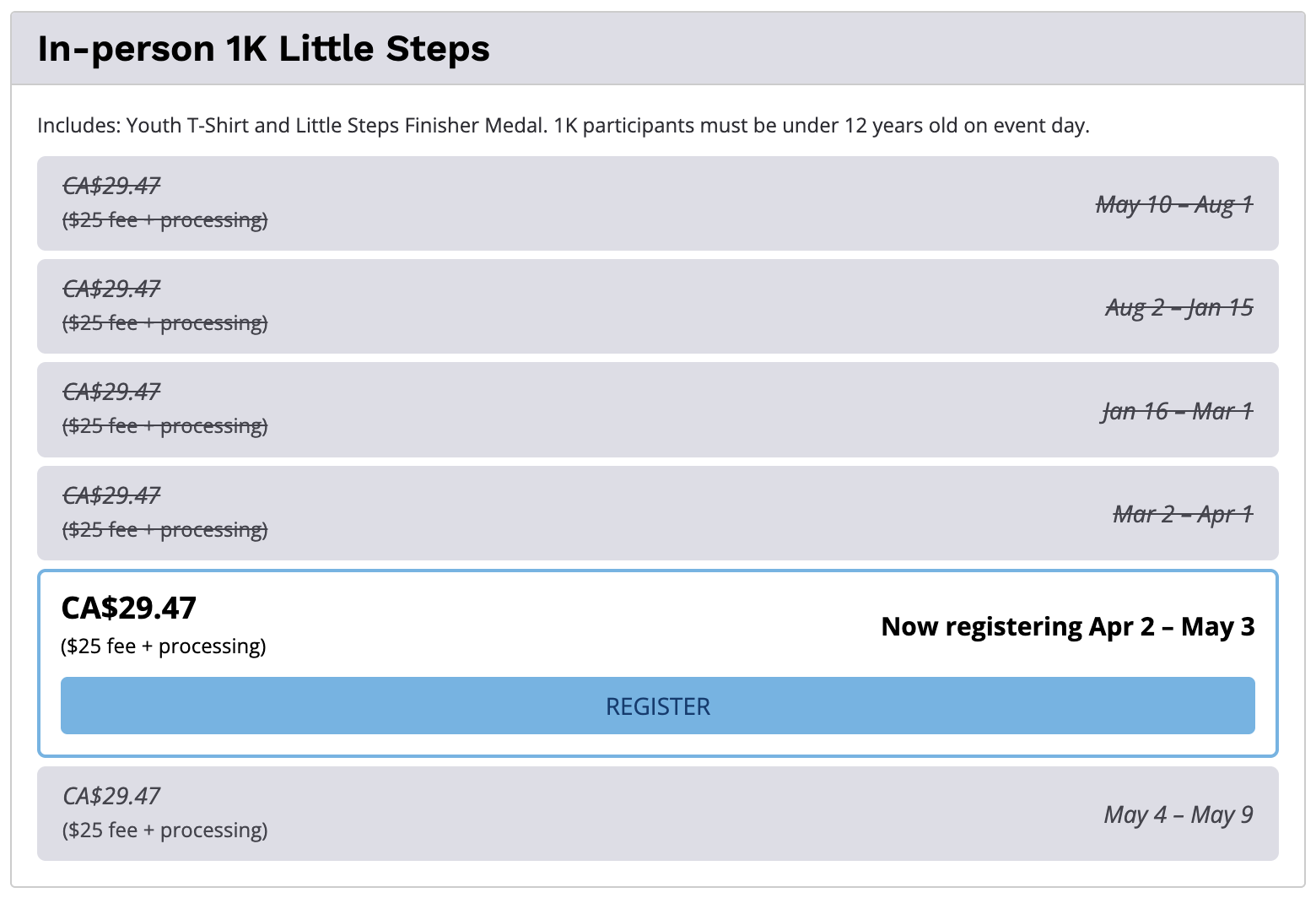Click the "Now registering Apr 2 – May 3" label
The width and height of the screenshot is (1316, 898).
1067,627
